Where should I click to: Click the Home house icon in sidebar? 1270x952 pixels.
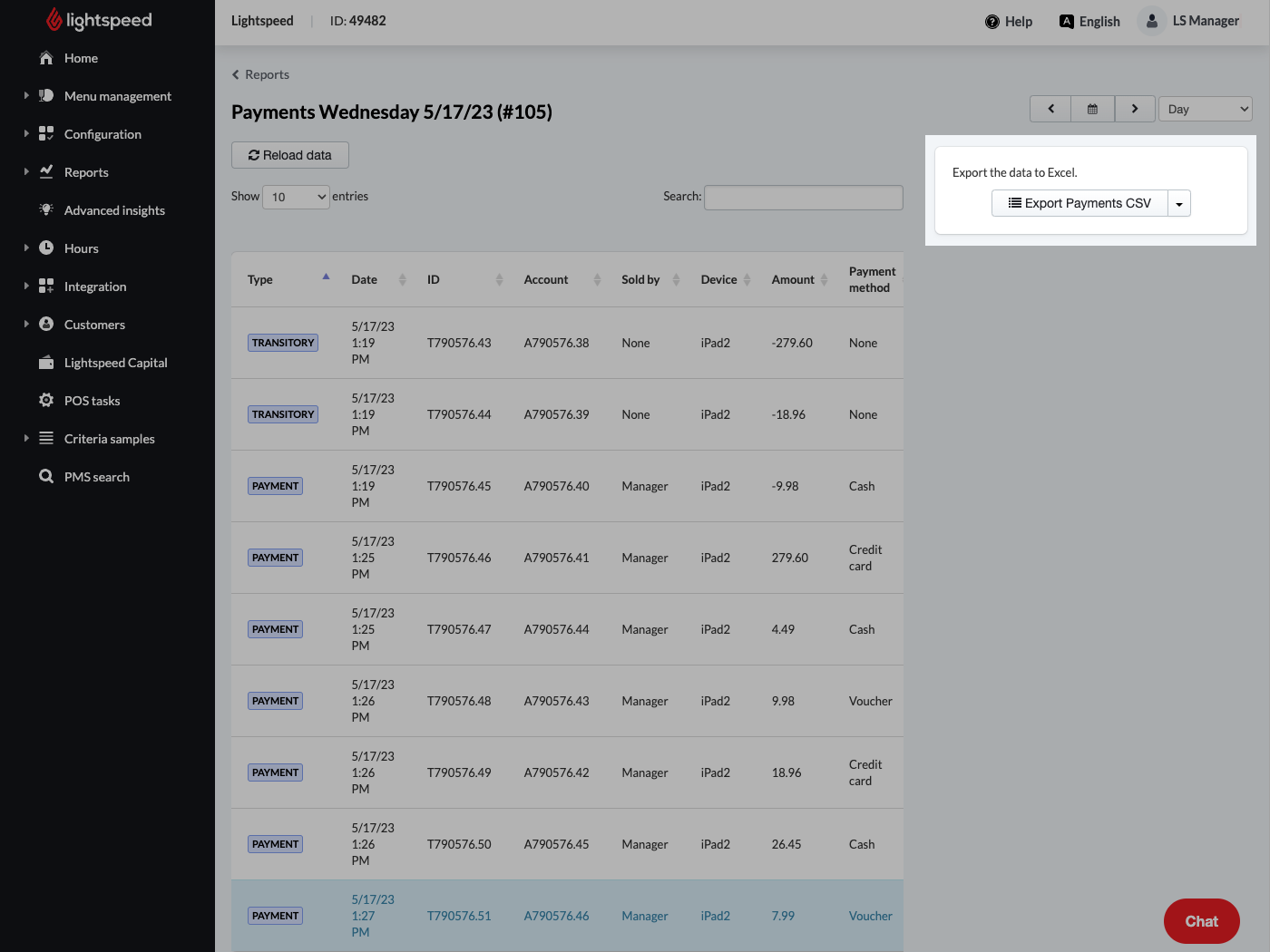point(46,58)
